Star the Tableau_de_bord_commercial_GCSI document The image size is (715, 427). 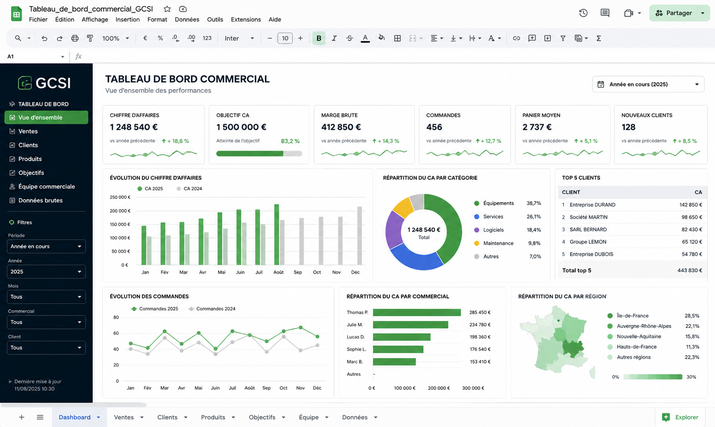[167, 9]
